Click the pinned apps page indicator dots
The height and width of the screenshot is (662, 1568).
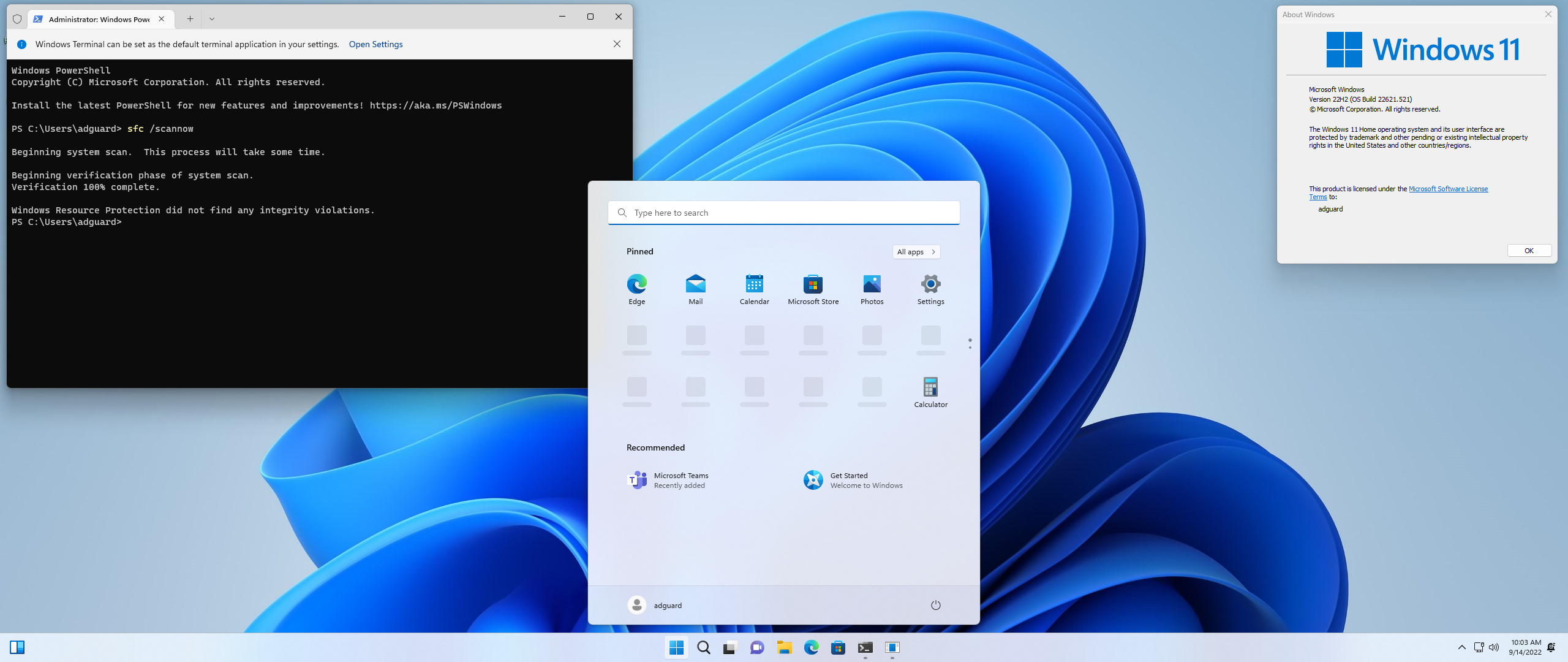click(970, 343)
